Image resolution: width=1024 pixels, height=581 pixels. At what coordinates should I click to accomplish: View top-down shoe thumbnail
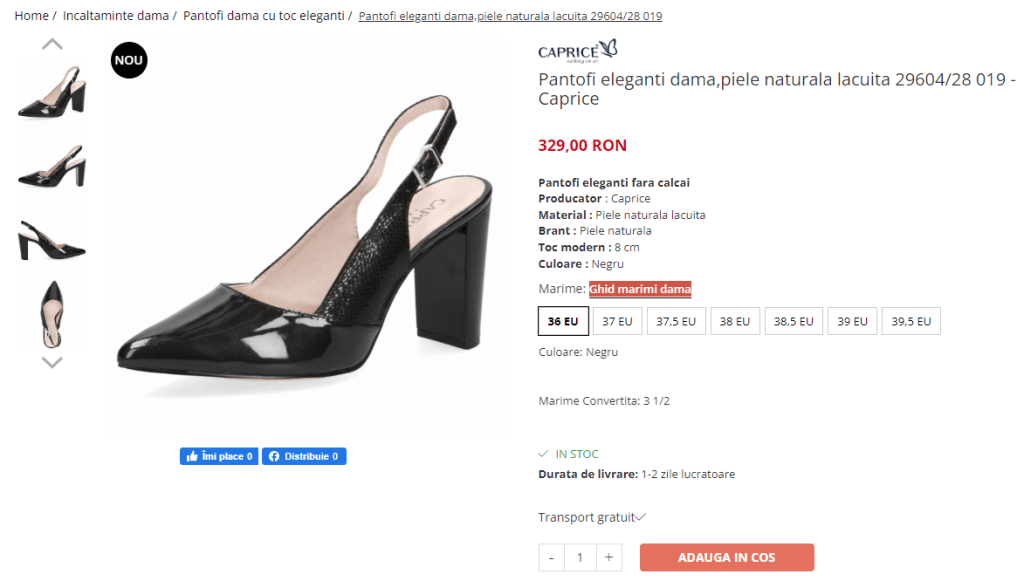[52, 314]
